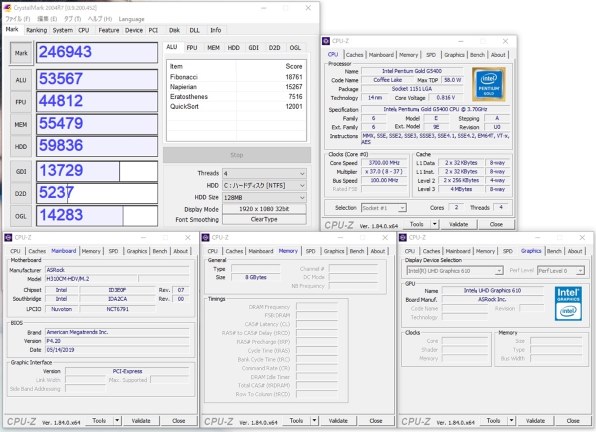Click the CrystalMark title bar icon

coord(8,8)
